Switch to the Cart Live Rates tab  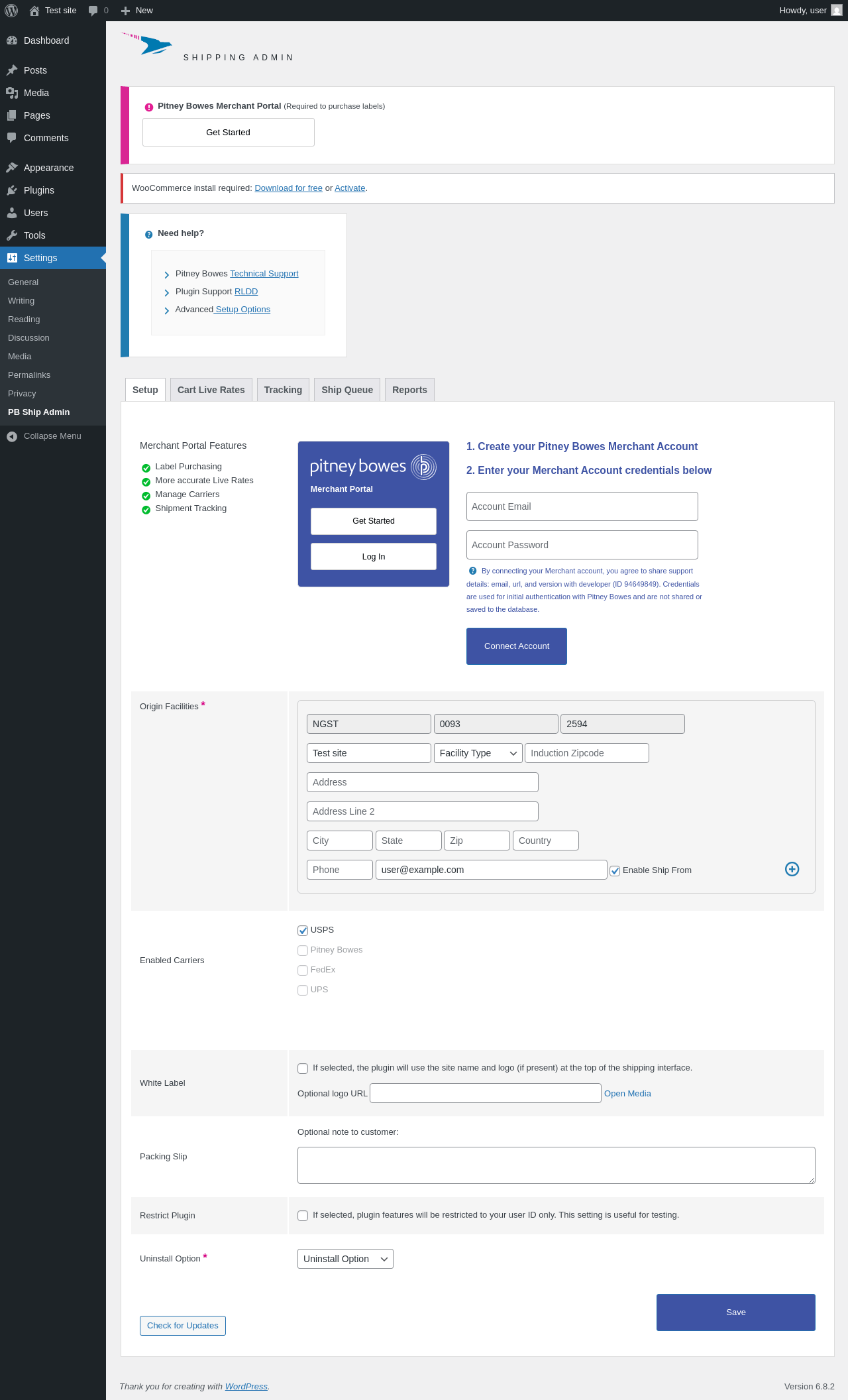click(211, 390)
